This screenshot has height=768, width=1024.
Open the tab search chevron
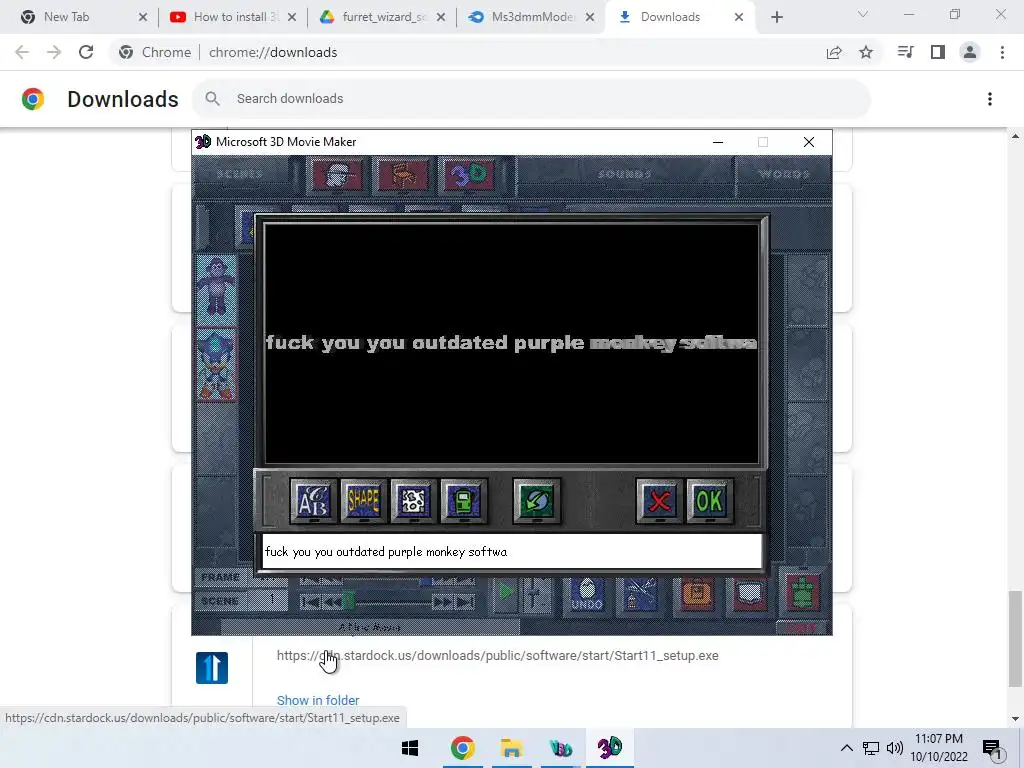tap(863, 14)
